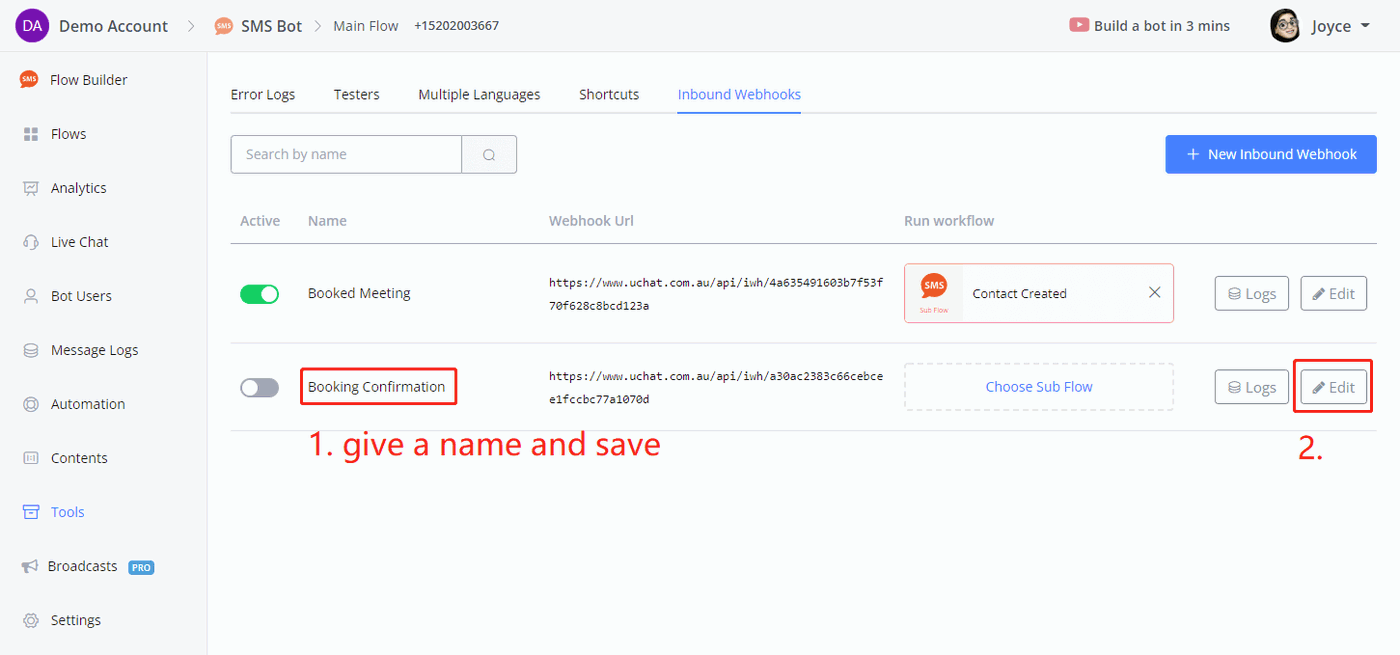The image size is (1400, 655).
Task: Click the Build a bot in 3 mins link
Action: pos(1162,26)
